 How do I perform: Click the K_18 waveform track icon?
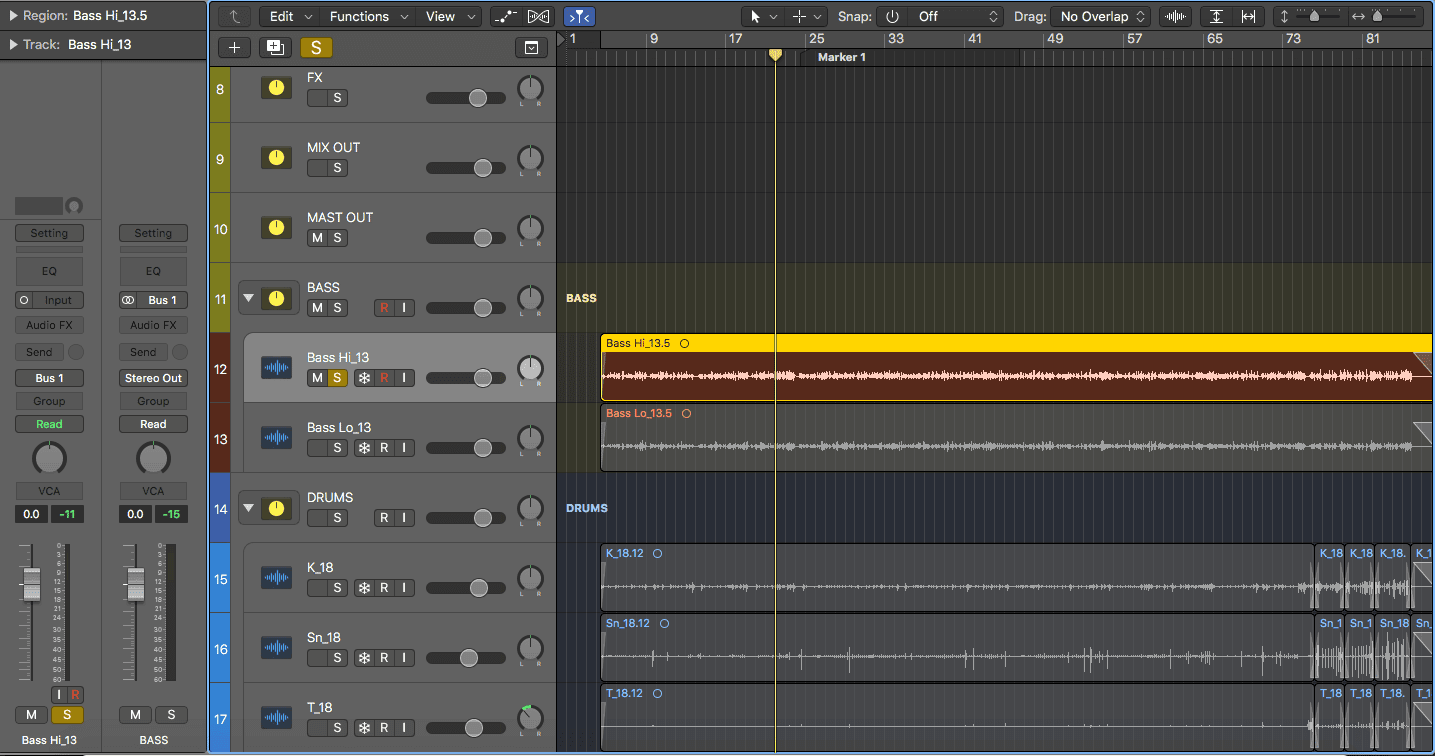[277, 578]
